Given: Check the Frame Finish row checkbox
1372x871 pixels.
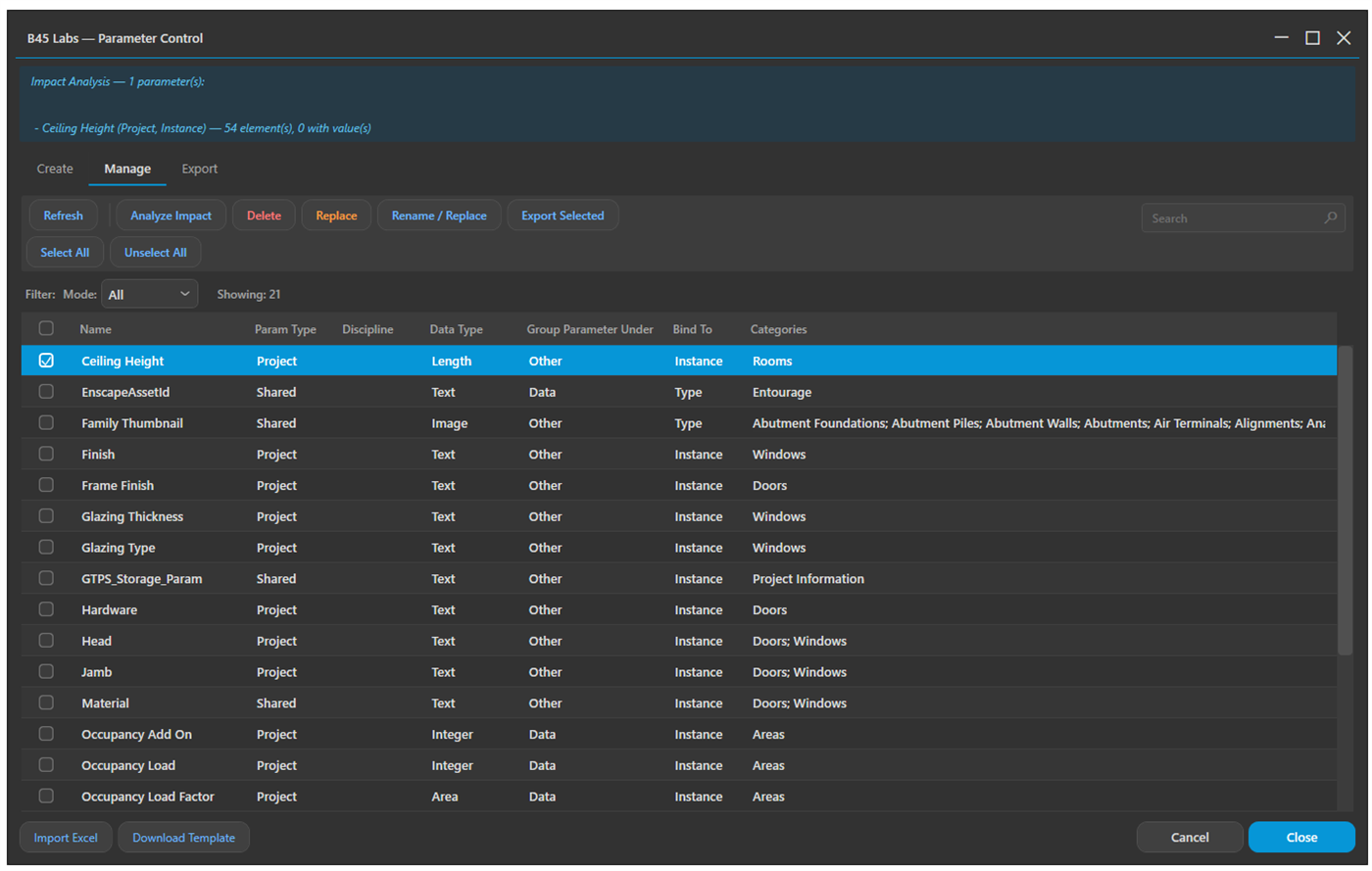Looking at the screenshot, I should pyautogui.click(x=46, y=484).
